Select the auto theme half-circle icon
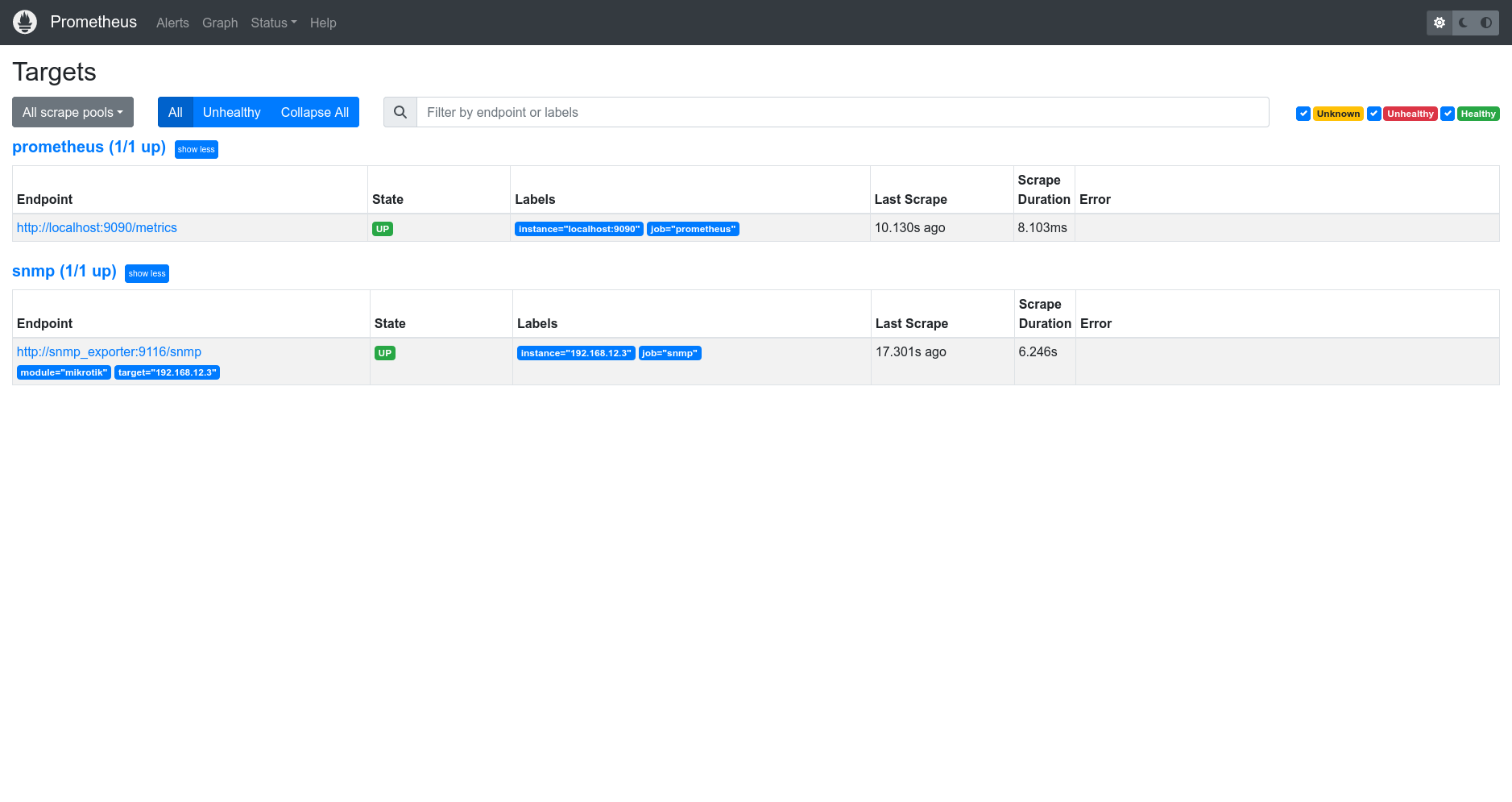The image size is (1512, 802). tap(1486, 23)
